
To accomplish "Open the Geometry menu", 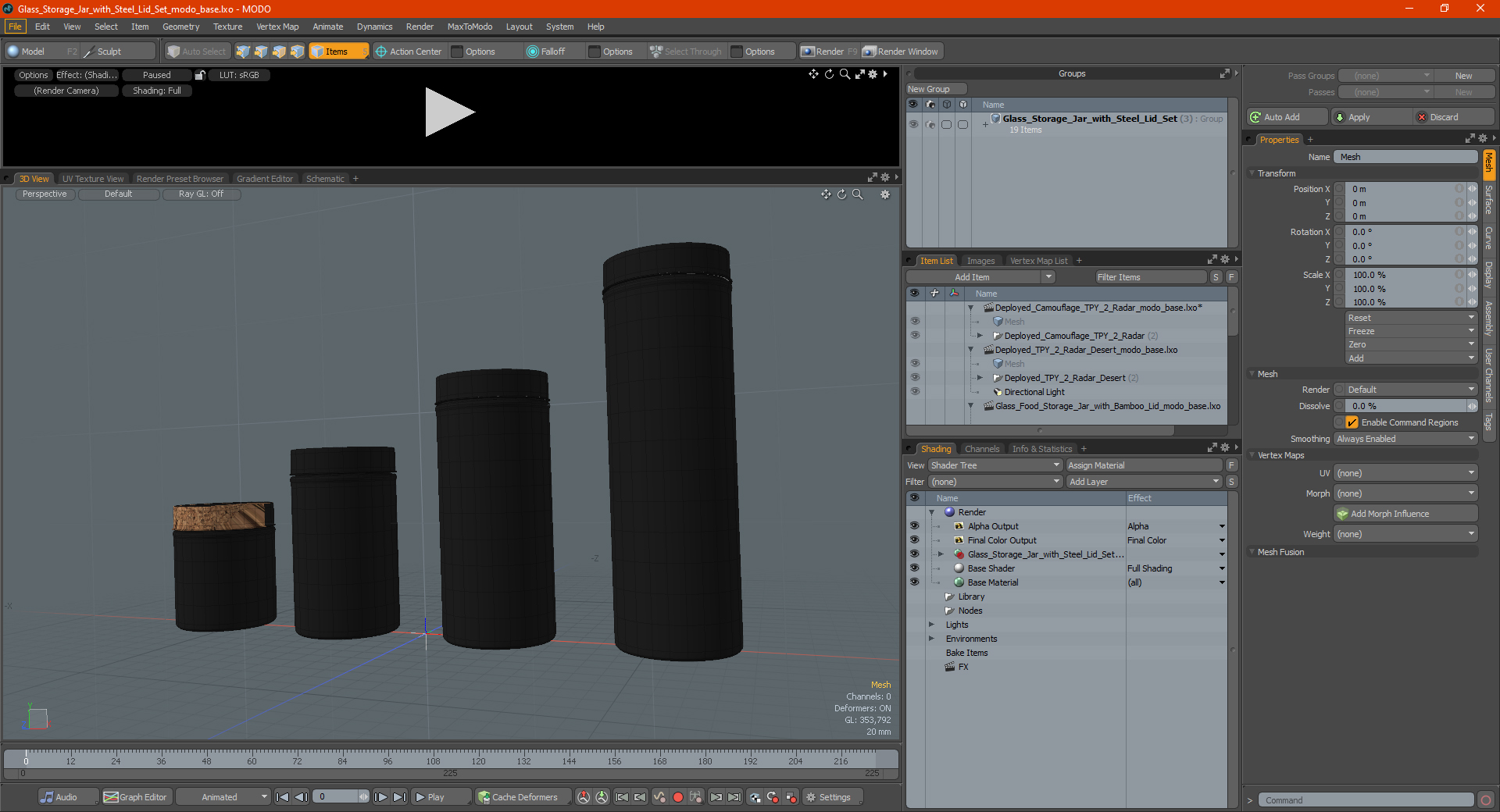I will [180, 27].
